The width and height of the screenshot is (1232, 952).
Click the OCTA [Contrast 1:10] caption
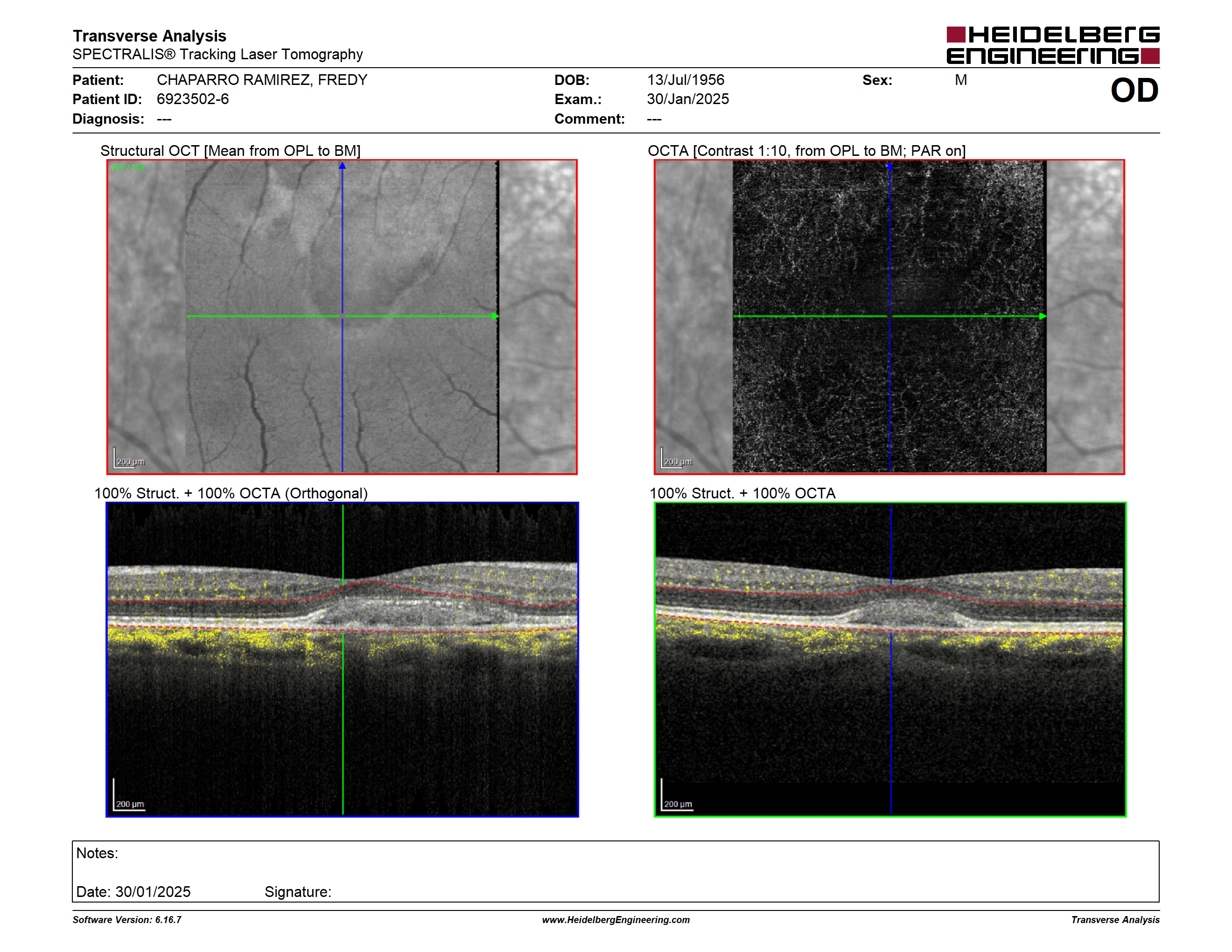click(x=806, y=151)
